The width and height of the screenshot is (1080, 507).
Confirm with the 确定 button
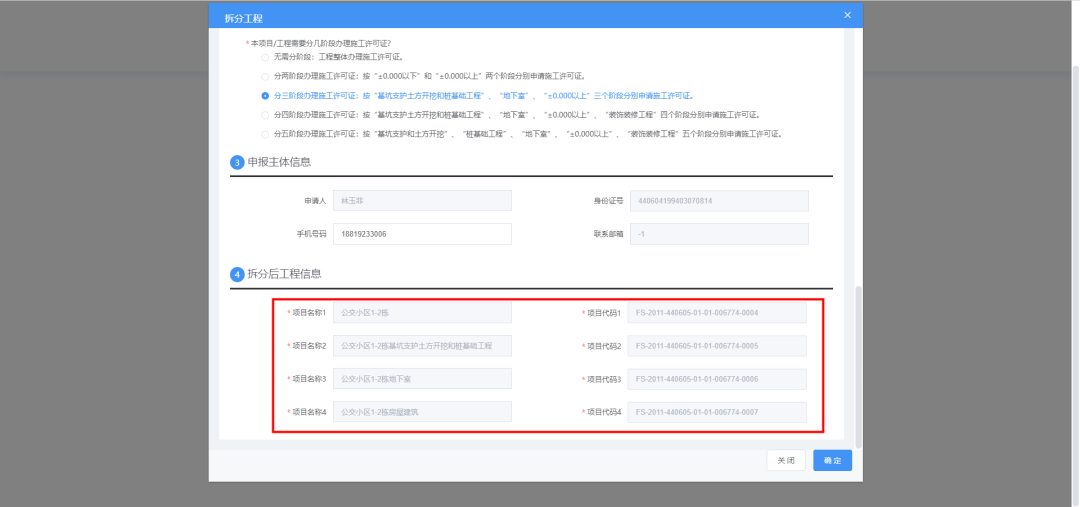833,460
